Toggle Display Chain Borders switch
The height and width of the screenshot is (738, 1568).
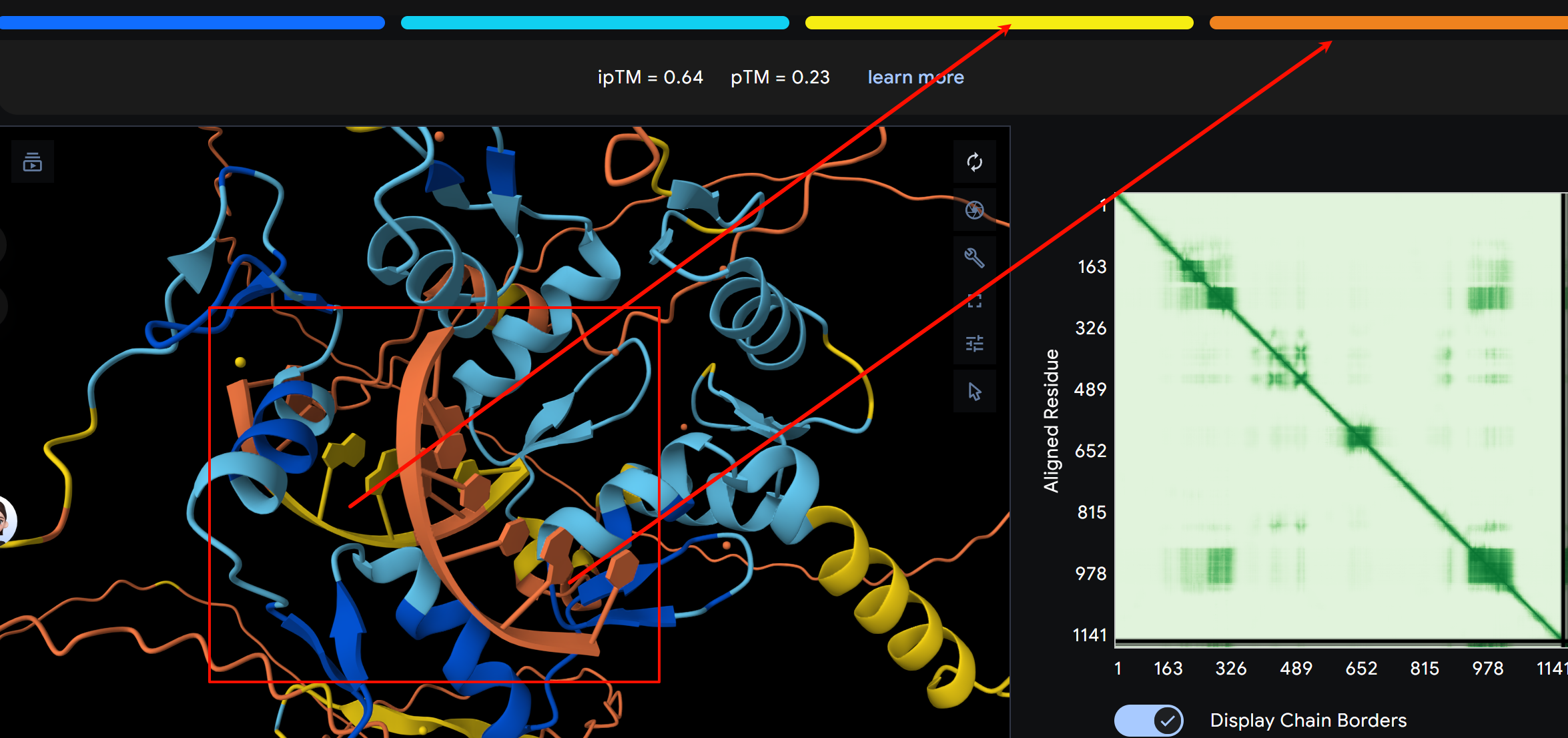1148,721
